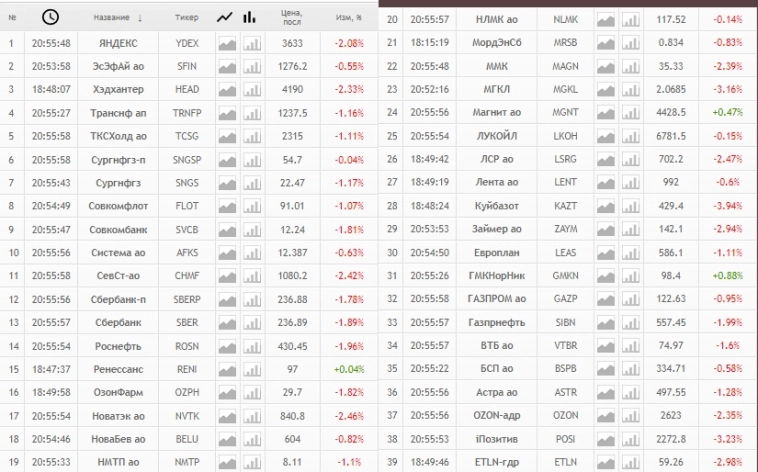Sort by Тикер column header

[187, 17]
